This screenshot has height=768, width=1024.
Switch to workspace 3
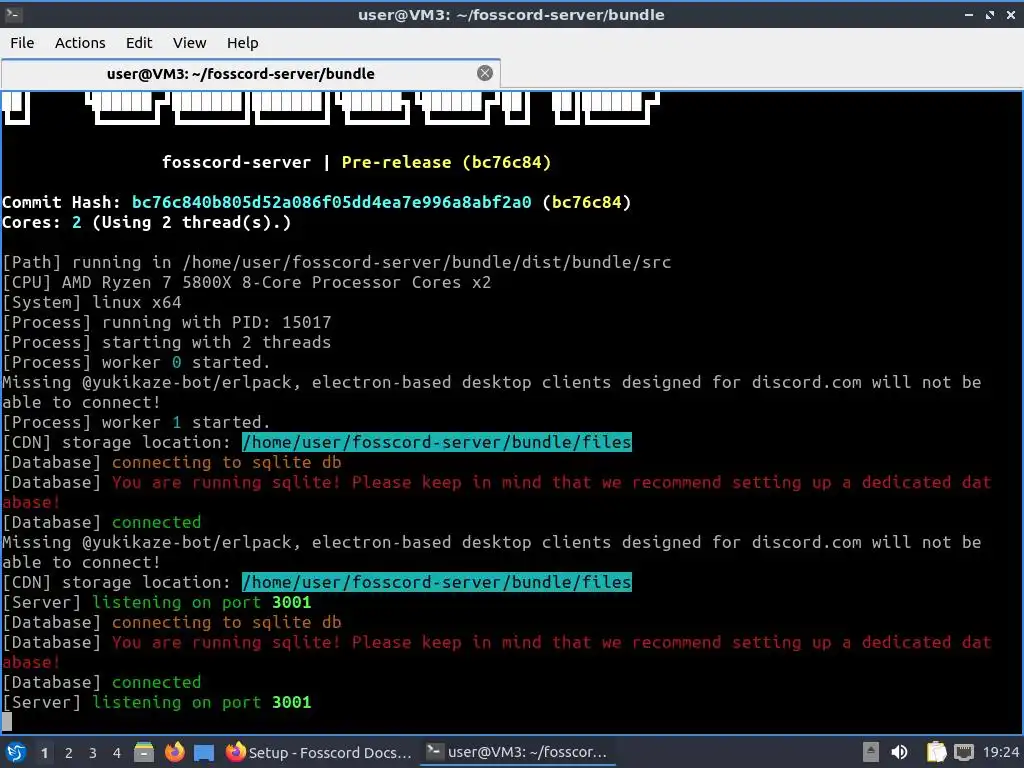pos(93,753)
